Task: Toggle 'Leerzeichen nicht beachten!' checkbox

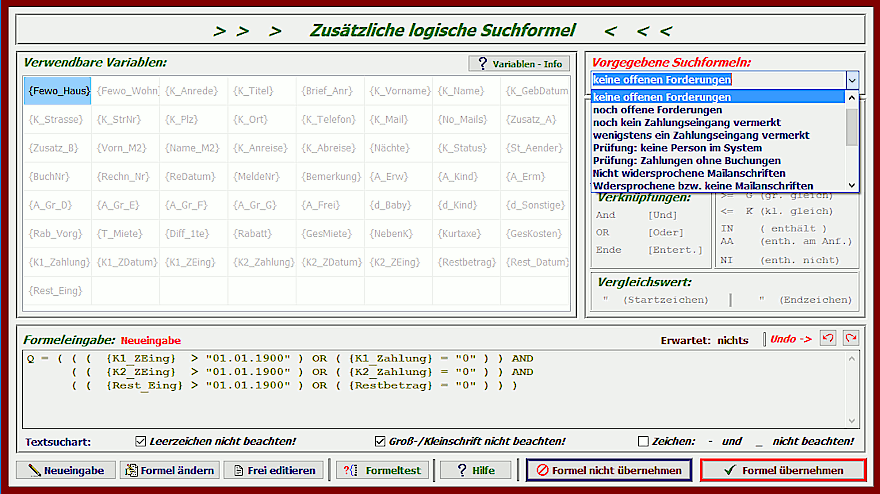Action: pyautogui.click(x=141, y=441)
